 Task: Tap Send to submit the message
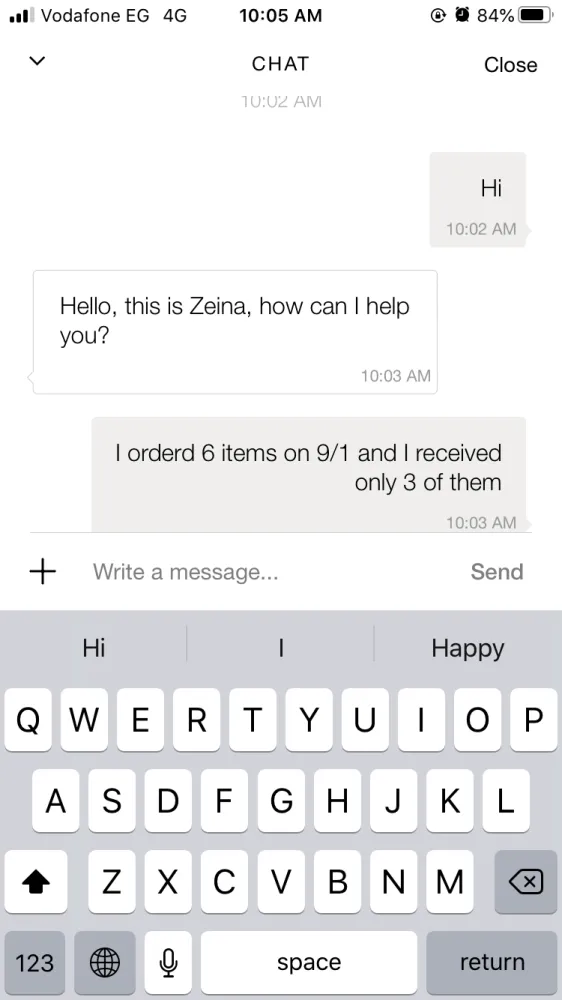pyautogui.click(x=497, y=571)
